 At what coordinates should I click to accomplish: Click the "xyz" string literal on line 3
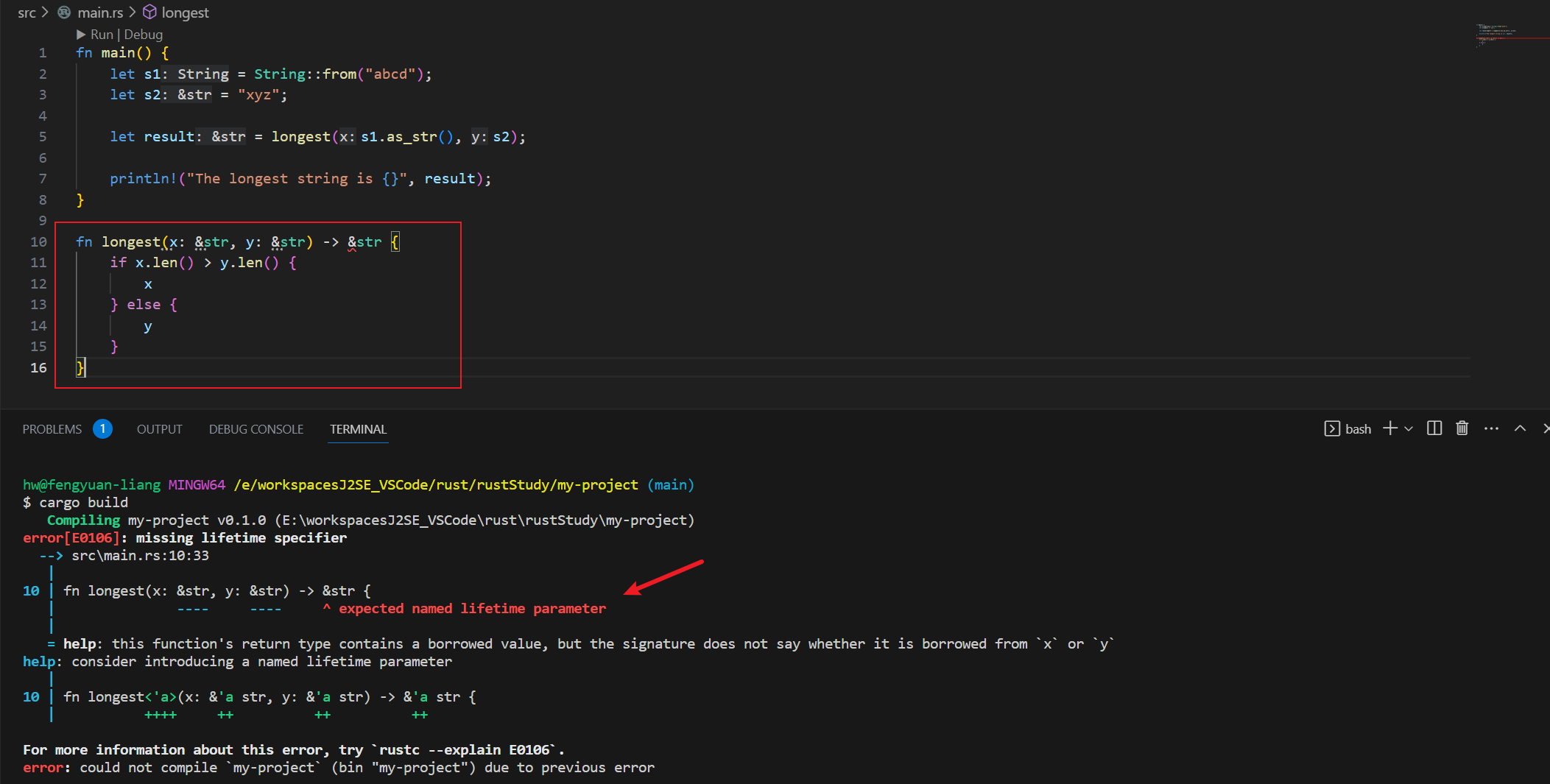tap(258, 95)
